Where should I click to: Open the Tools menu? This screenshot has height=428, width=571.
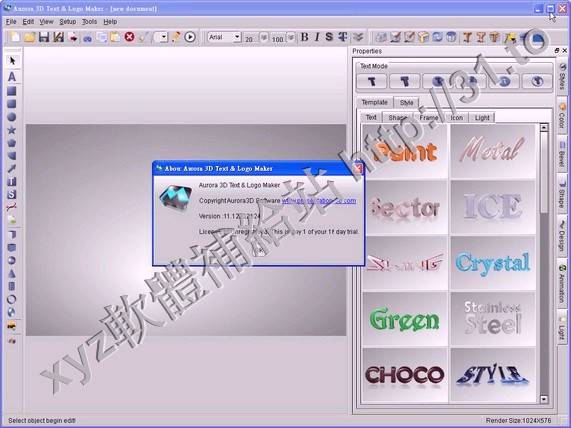pos(89,22)
